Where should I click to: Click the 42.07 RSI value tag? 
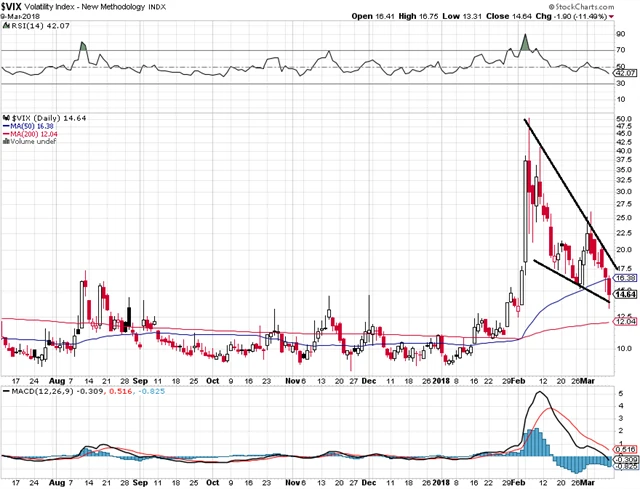click(626, 73)
